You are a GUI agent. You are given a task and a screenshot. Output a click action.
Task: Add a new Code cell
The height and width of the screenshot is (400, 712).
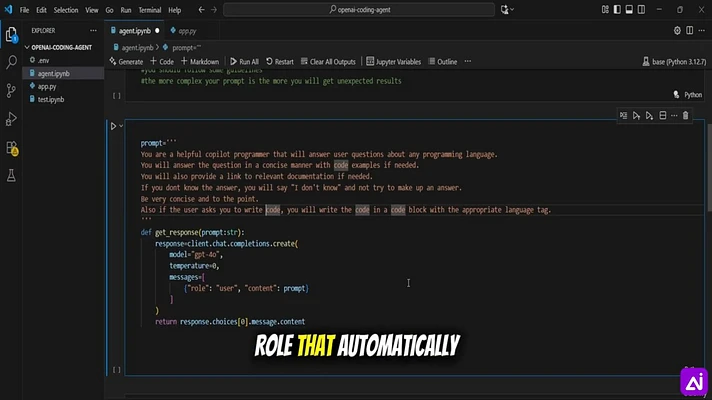coord(162,61)
